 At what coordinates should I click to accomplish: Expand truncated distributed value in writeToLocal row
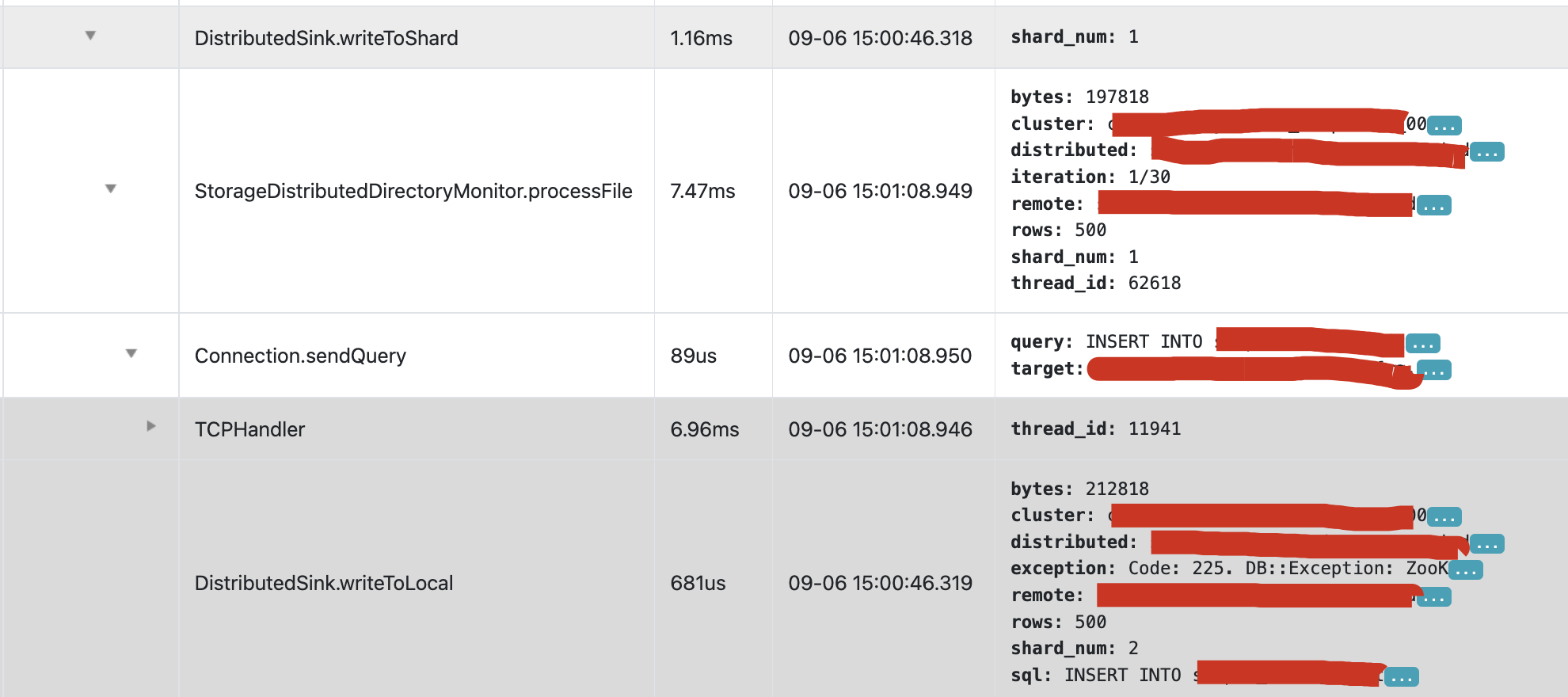[x=1486, y=544]
